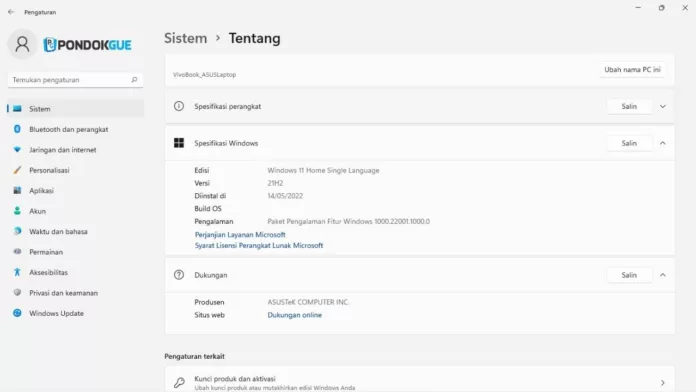Copy device specs with Salin button
The width and height of the screenshot is (696, 392).
coord(629,107)
